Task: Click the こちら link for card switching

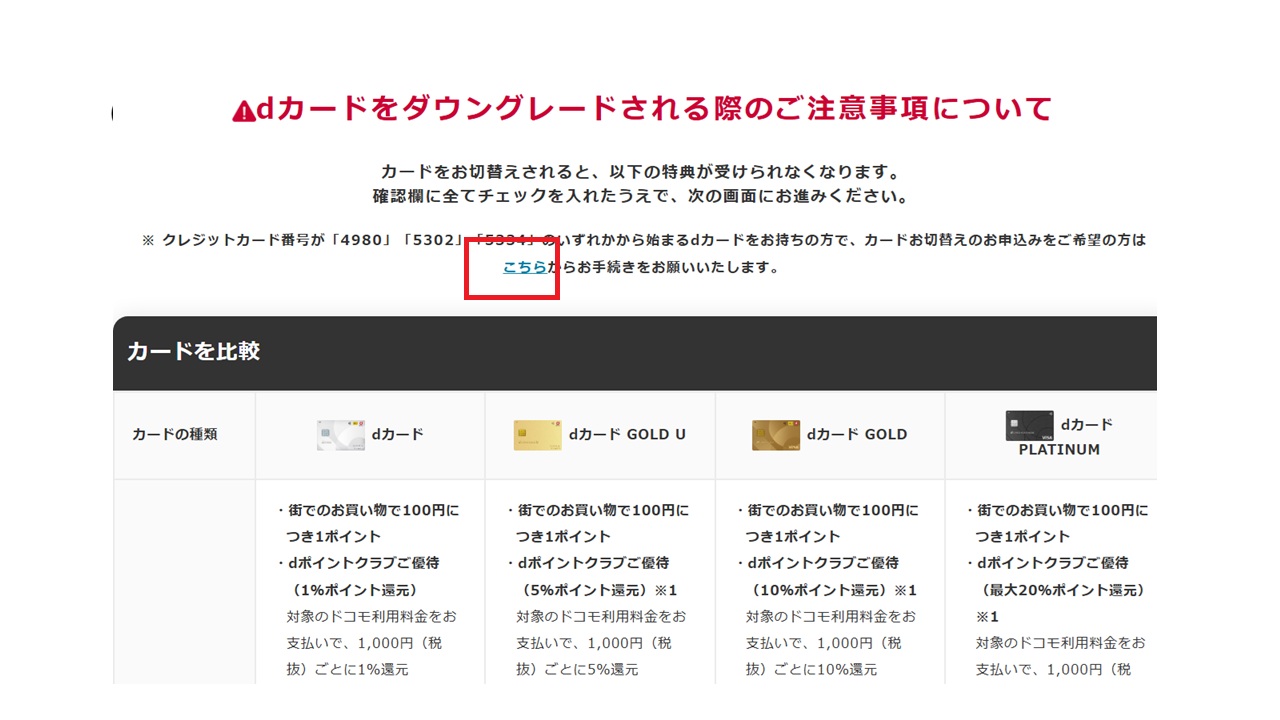Action: pos(525,267)
